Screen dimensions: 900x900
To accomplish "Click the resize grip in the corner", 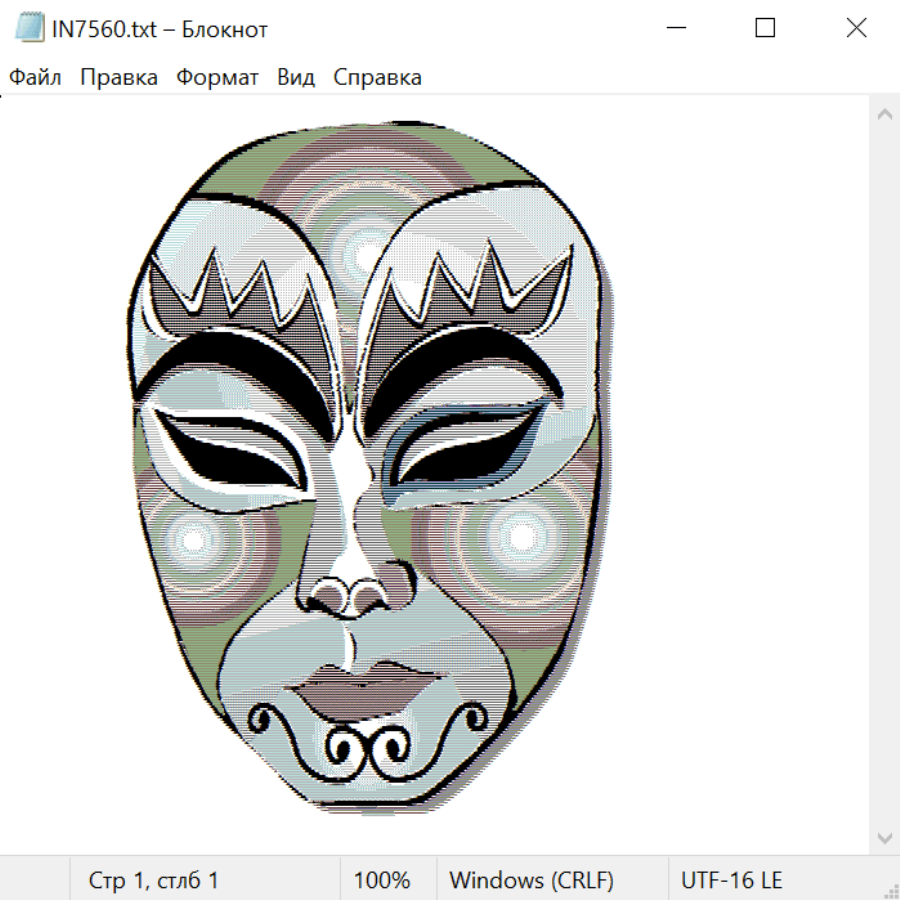I will click(890, 890).
